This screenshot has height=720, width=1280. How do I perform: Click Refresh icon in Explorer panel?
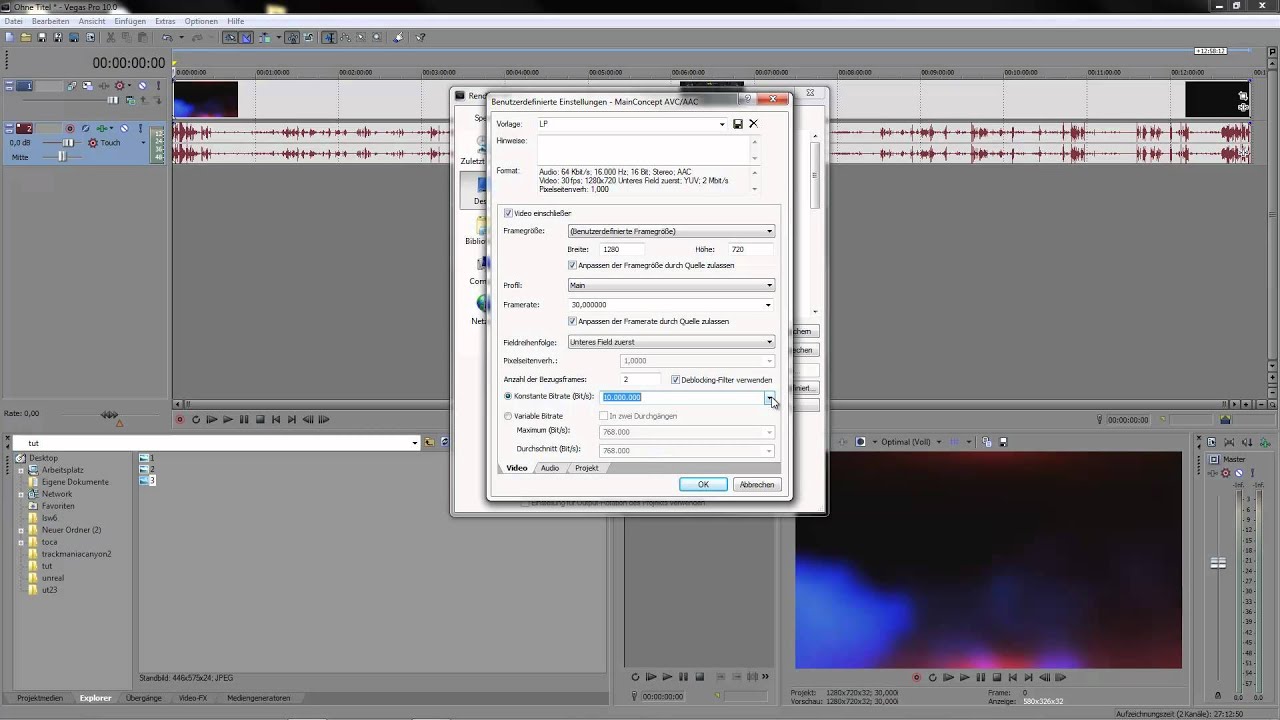click(443, 442)
